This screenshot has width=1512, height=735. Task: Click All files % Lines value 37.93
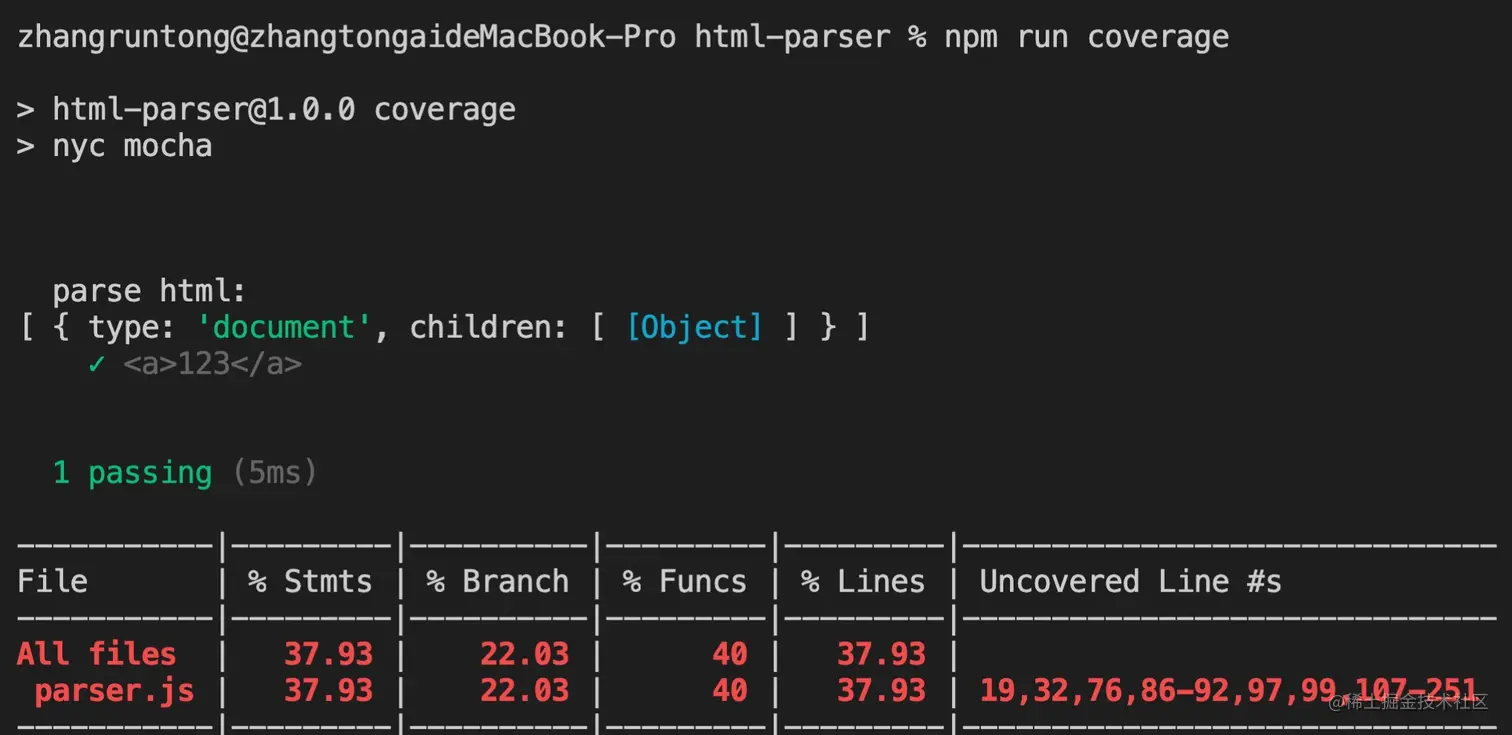point(881,654)
